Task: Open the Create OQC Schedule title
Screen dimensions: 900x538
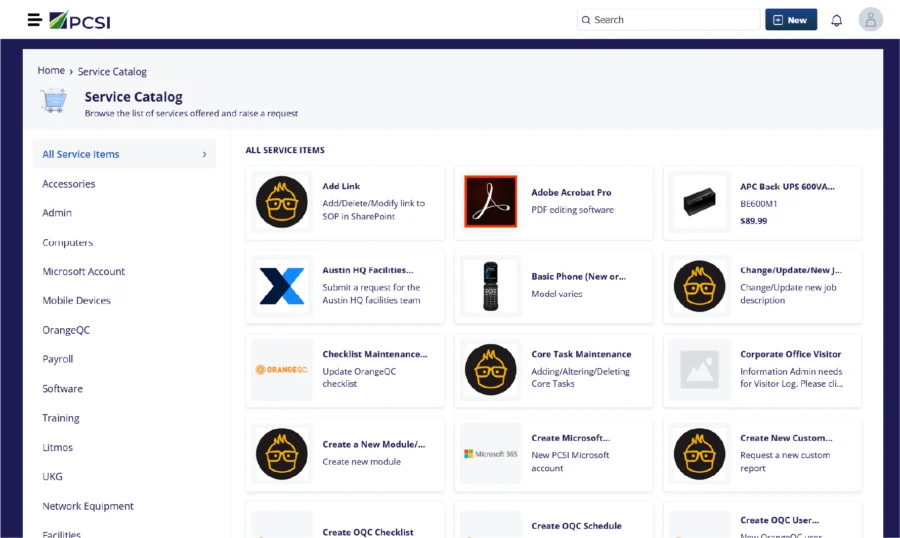Action: 576,526
